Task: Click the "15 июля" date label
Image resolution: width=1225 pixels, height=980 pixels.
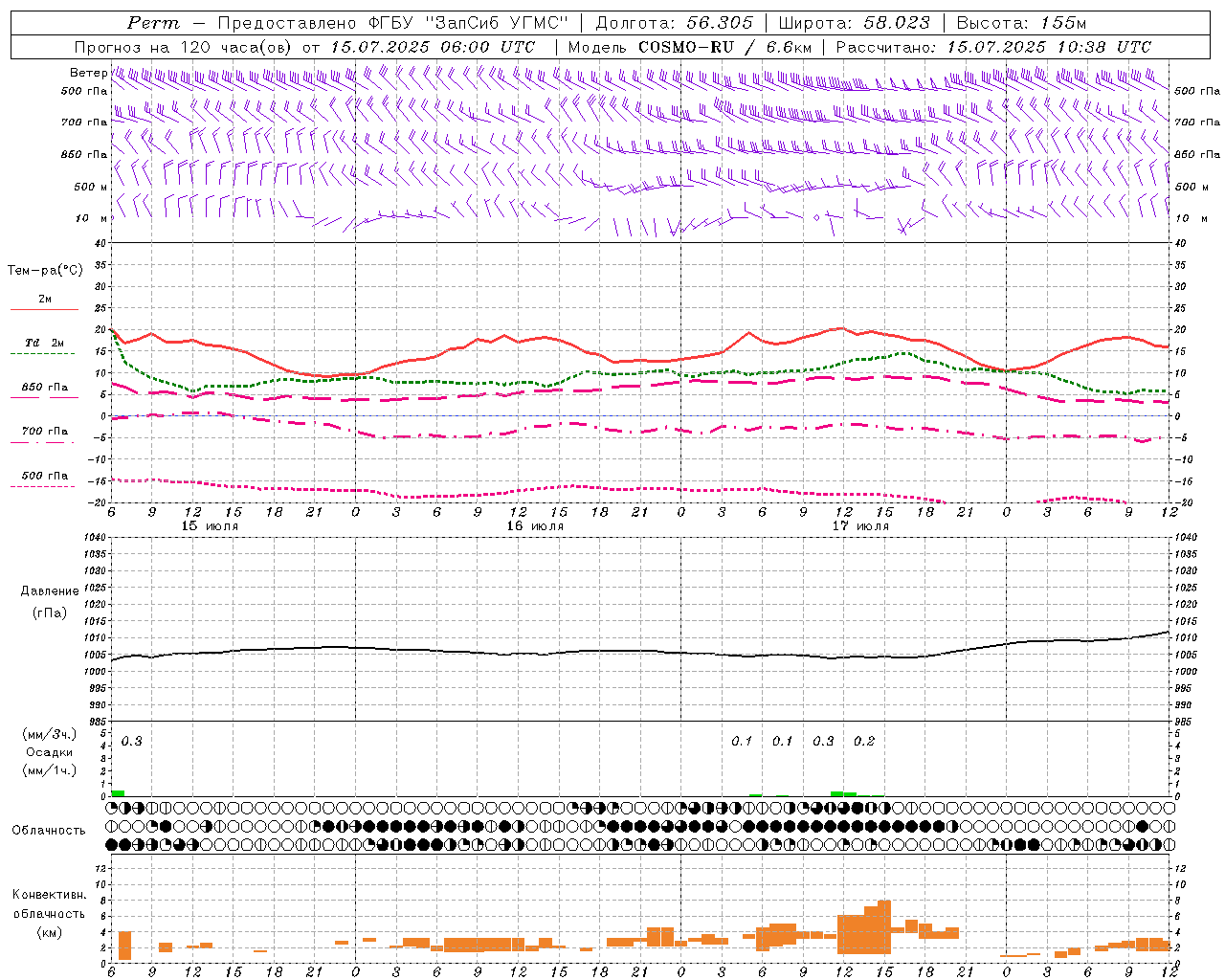Action: tap(210, 526)
